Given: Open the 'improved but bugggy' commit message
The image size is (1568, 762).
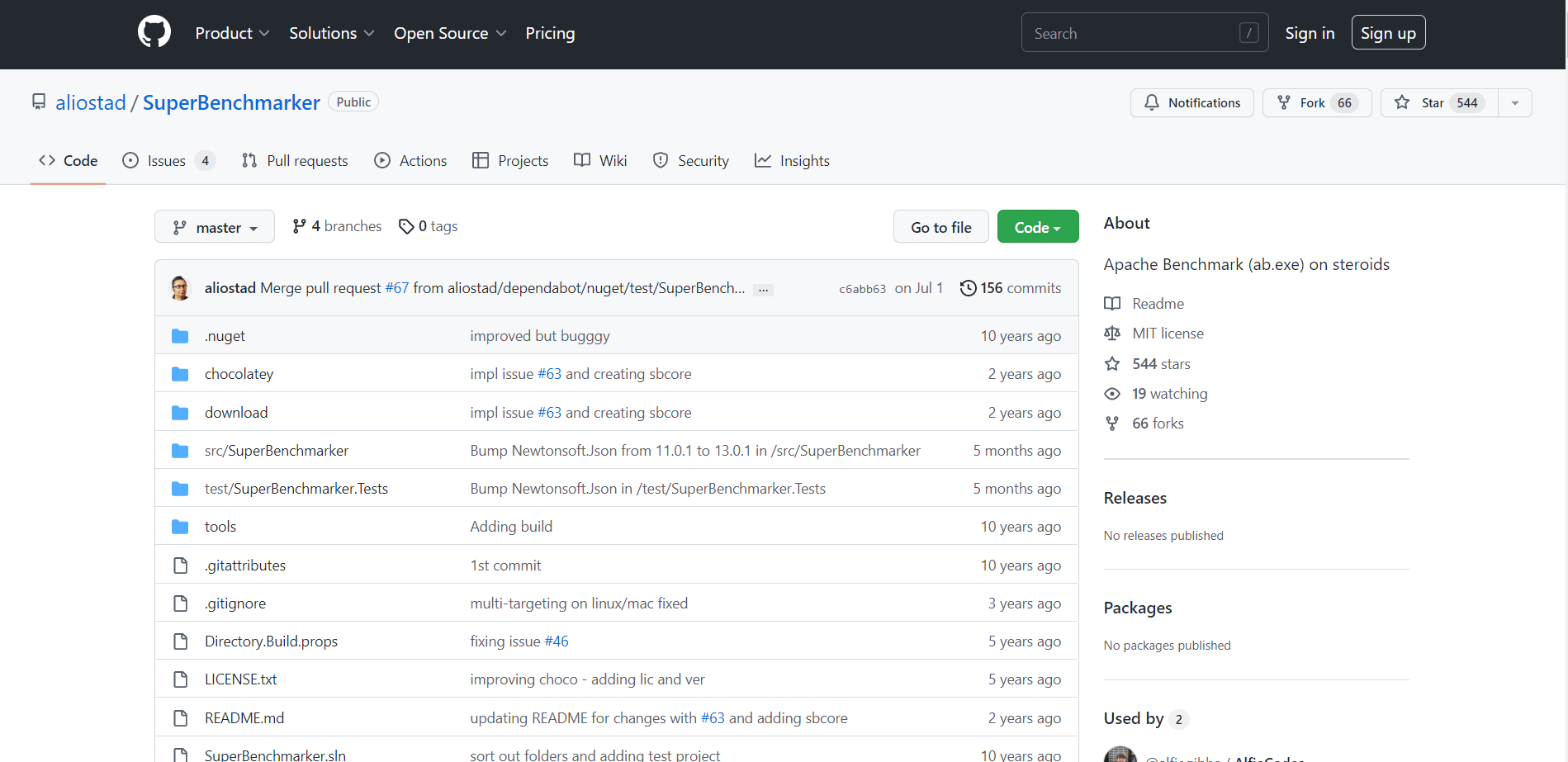Looking at the screenshot, I should (x=540, y=336).
